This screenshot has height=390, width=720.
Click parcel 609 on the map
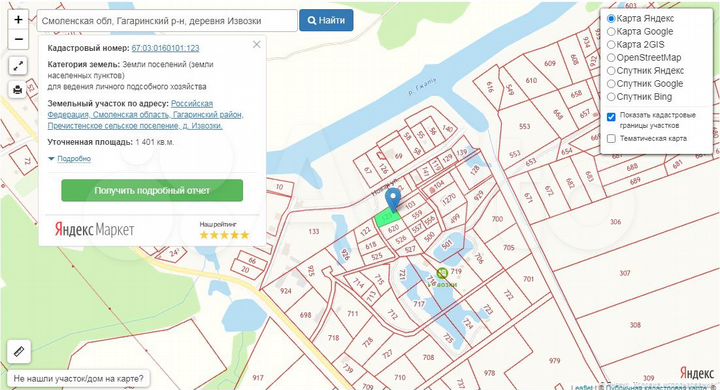pyautogui.click(x=550, y=63)
